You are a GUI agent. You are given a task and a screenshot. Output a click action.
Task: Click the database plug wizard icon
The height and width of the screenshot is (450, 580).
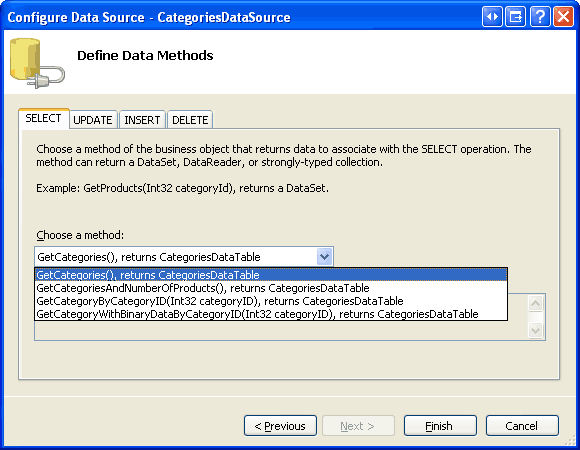click(x=37, y=63)
